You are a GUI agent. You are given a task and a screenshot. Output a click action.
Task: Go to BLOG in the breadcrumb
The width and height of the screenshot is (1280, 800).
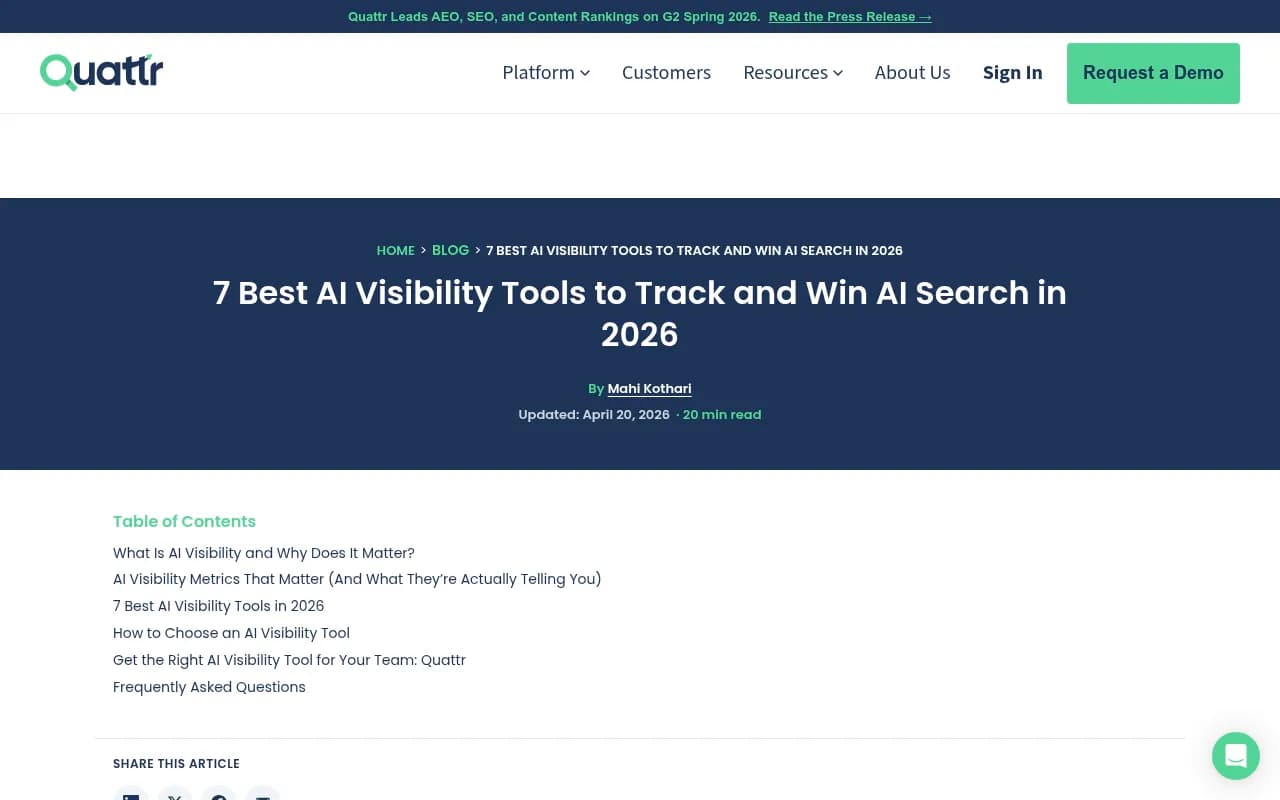click(450, 250)
